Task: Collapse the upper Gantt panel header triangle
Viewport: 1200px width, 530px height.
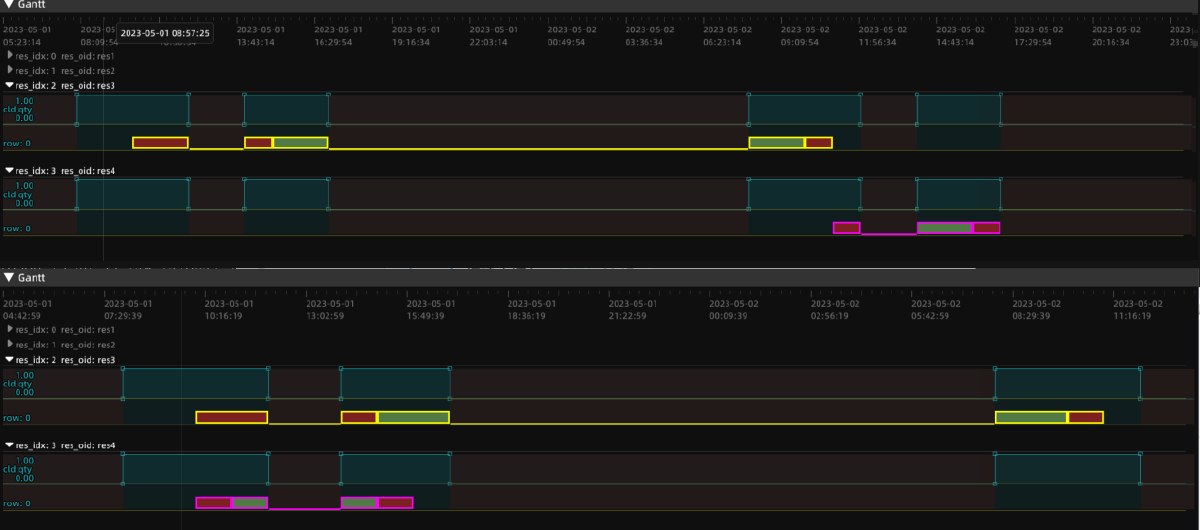Action: 9,5
